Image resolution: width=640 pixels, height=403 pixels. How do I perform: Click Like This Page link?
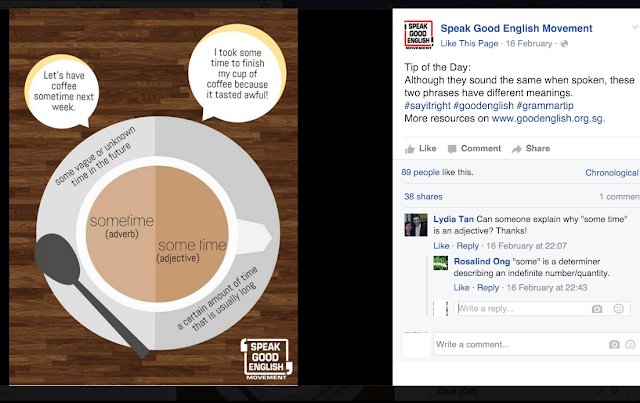(469, 44)
